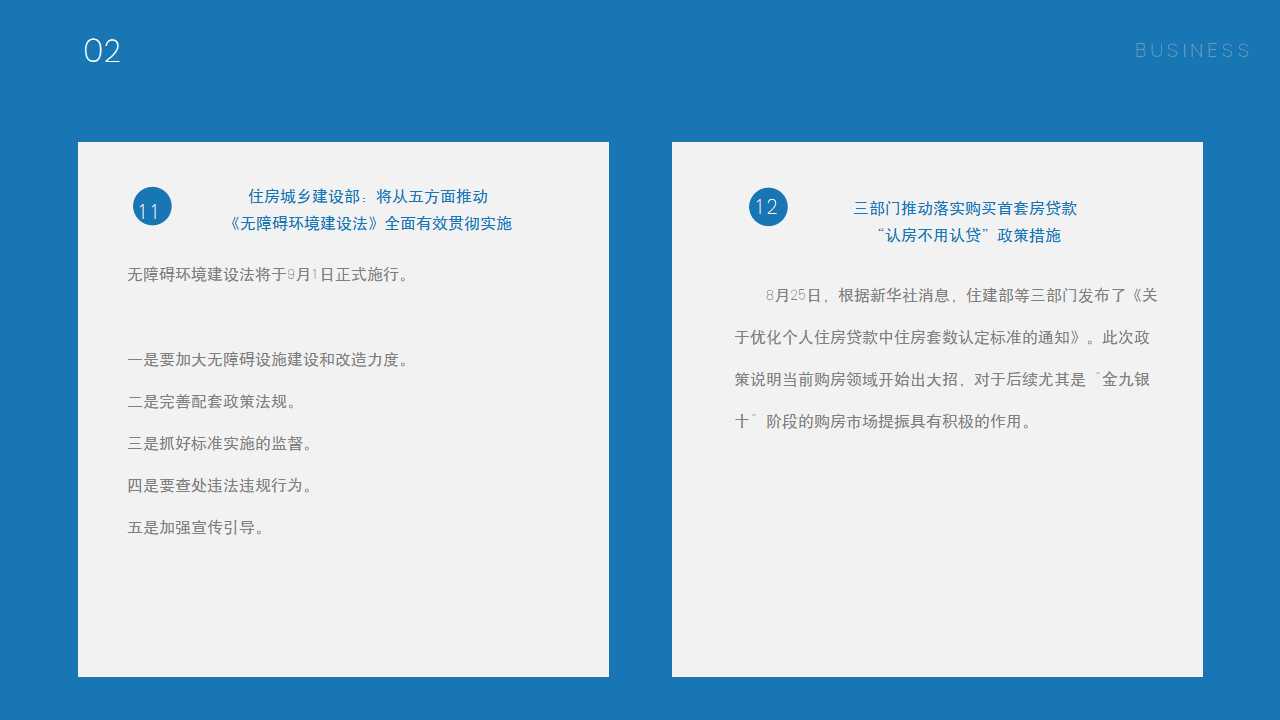Click the line 一是要加大无障碍设施建设和改造力度
Image resolution: width=1280 pixels, height=720 pixels.
(x=268, y=360)
